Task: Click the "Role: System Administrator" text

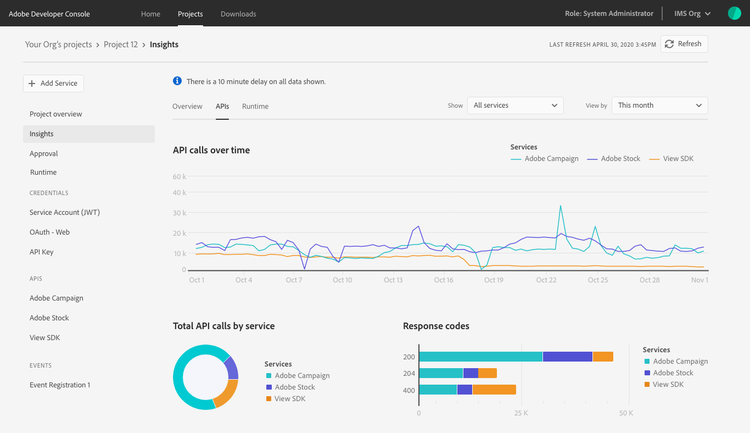Action: (609, 13)
